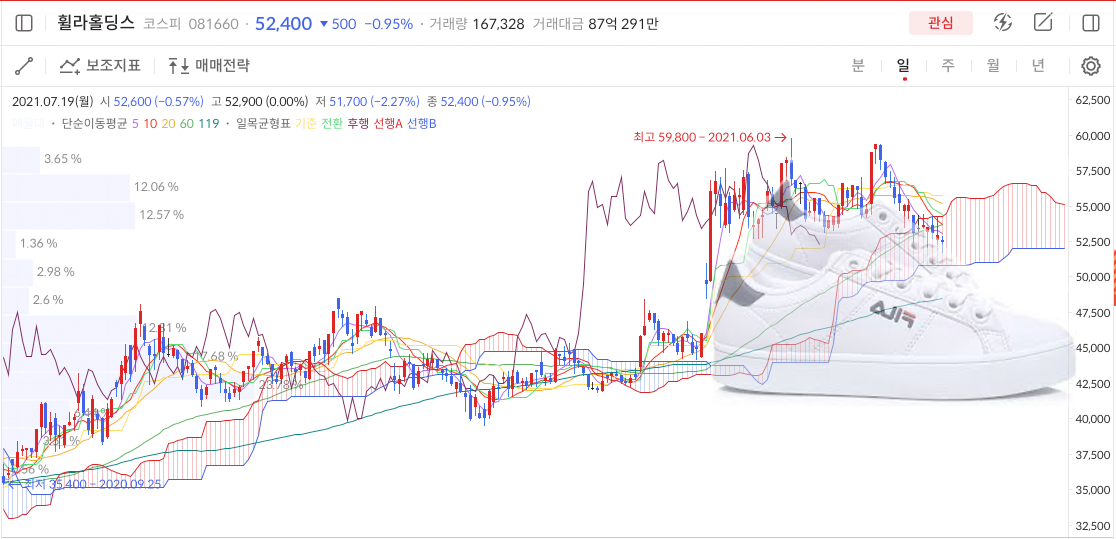Toggle the right side panel icon

[1090, 23]
